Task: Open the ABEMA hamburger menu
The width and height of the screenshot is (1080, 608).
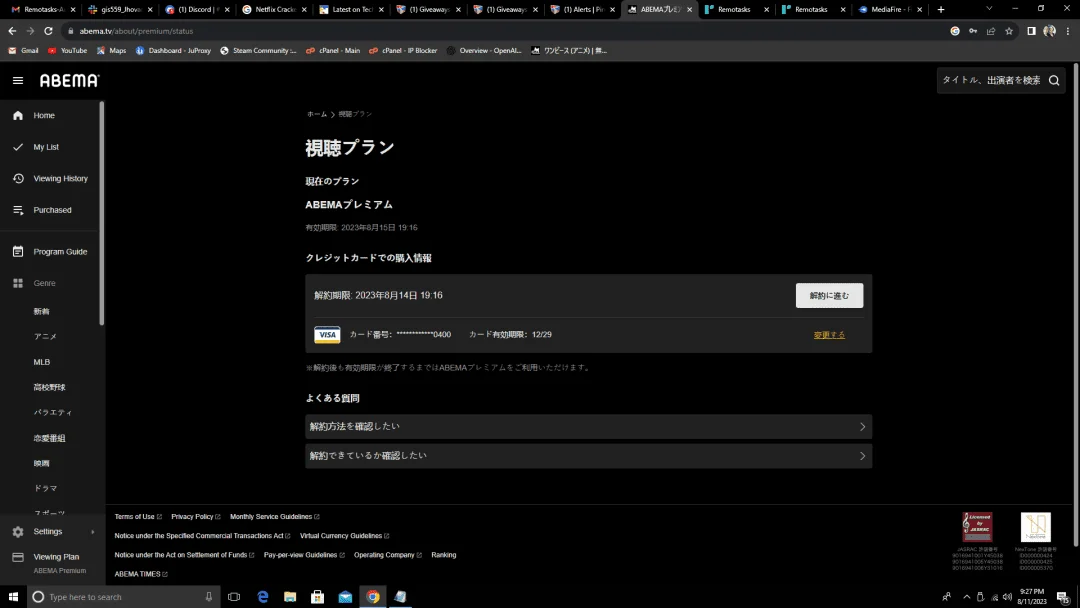Action: 18,81
